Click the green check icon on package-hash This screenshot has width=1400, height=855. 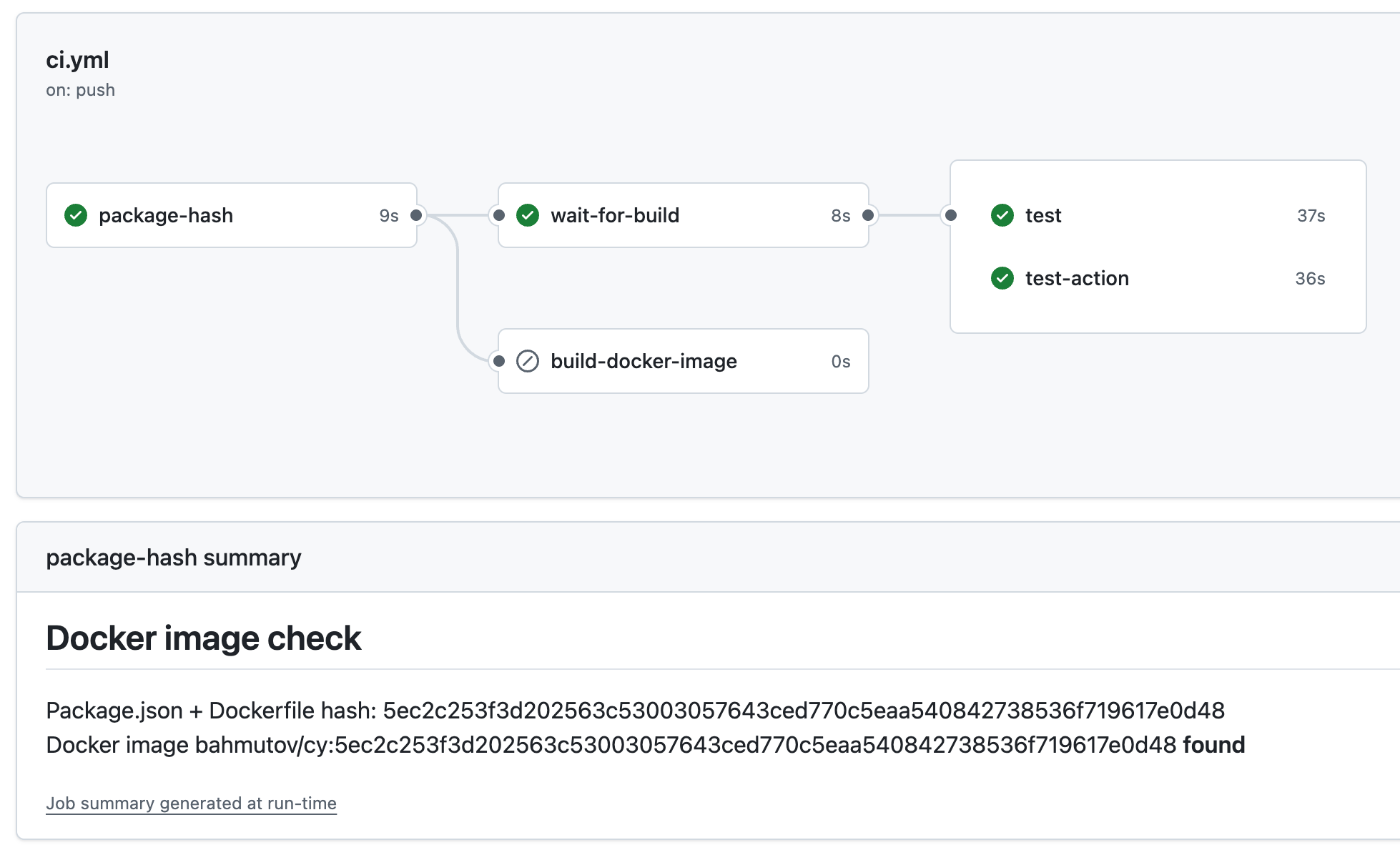pos(76,215)
